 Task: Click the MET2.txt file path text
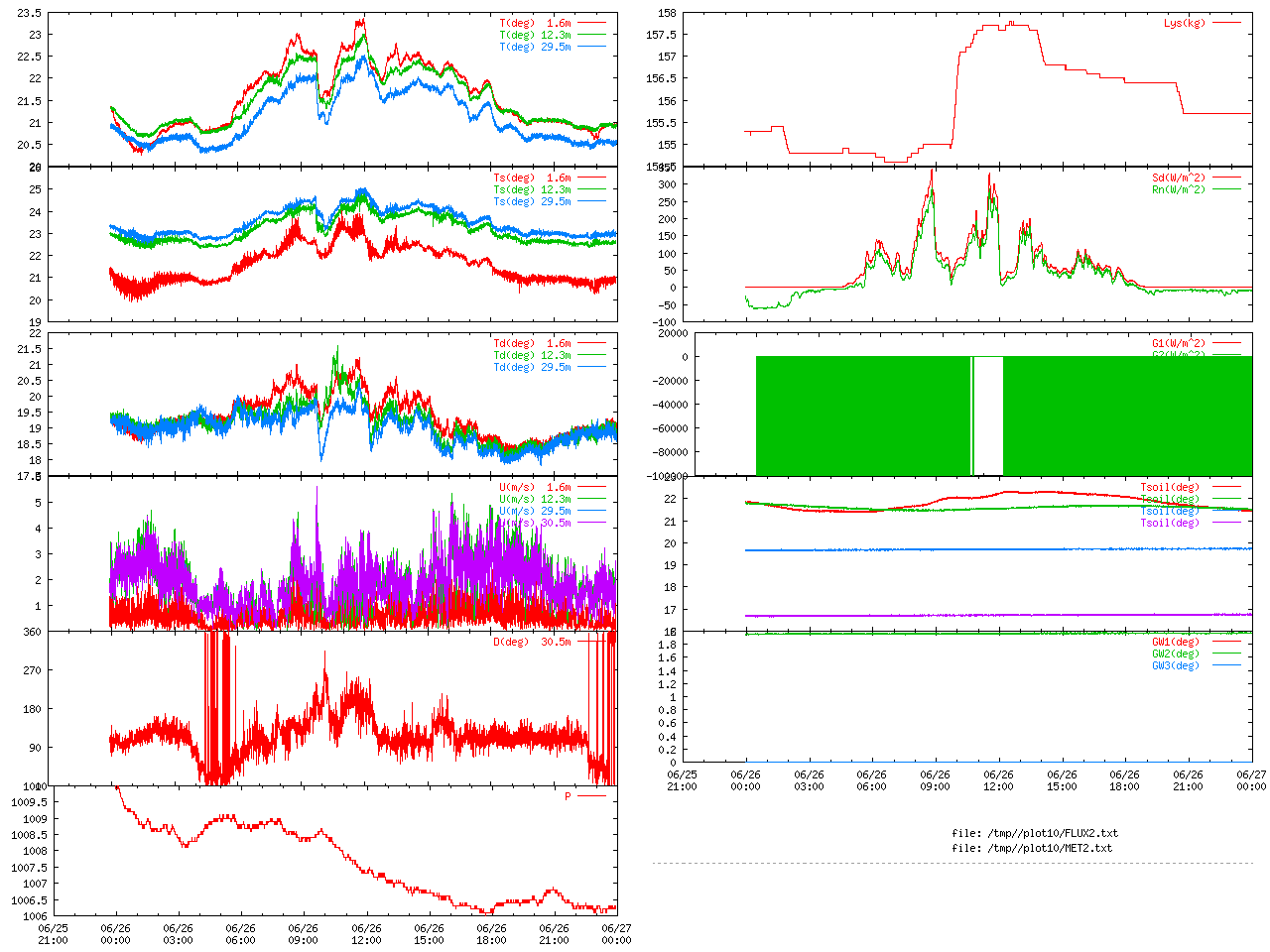click(x=1032, y=848)
